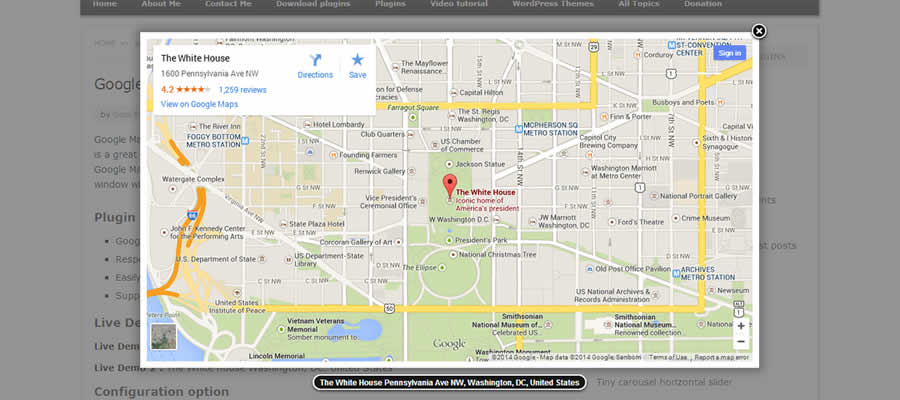Click the Directions arrow icon
The image size is (900, 400).
(x=315, y=60)
